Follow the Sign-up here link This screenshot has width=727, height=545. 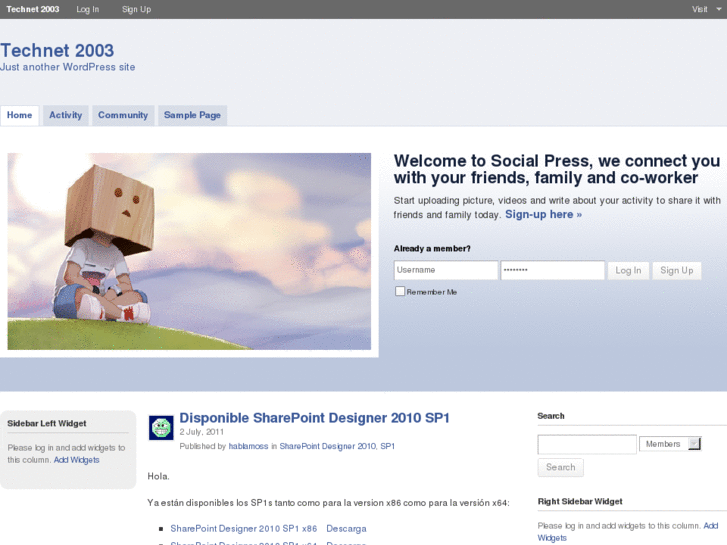(543, 214)
